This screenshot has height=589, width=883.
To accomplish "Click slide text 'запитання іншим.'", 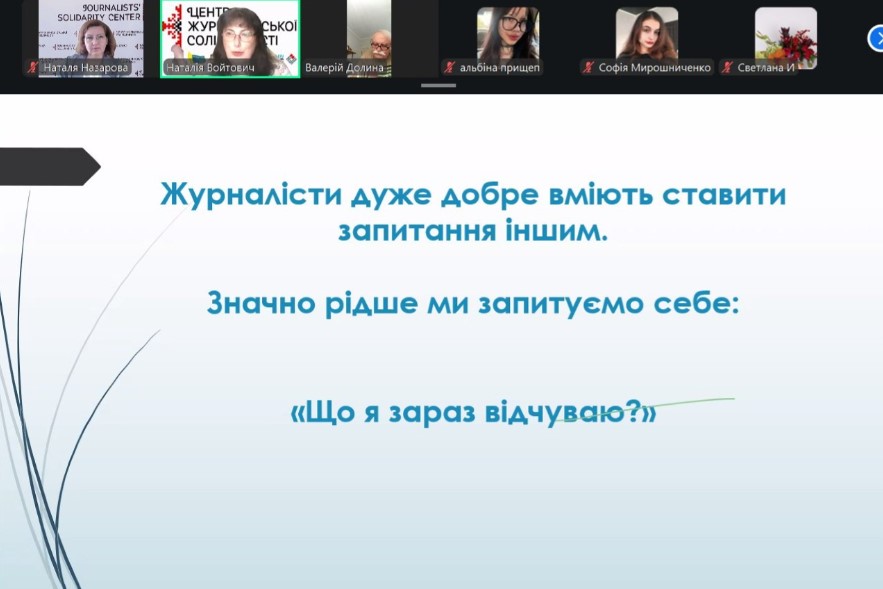I will [x=473, y=231].
